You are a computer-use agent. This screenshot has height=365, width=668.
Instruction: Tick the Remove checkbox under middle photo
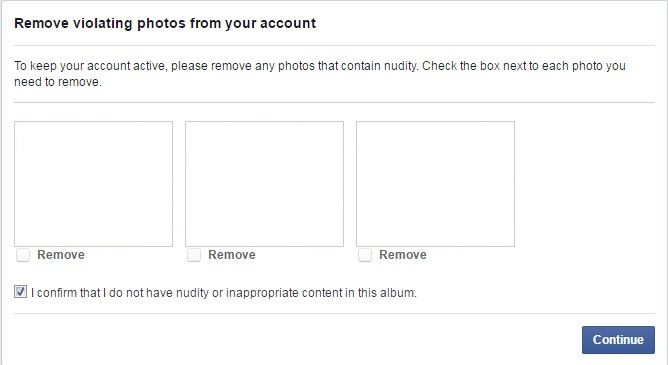tap(194, 255)
